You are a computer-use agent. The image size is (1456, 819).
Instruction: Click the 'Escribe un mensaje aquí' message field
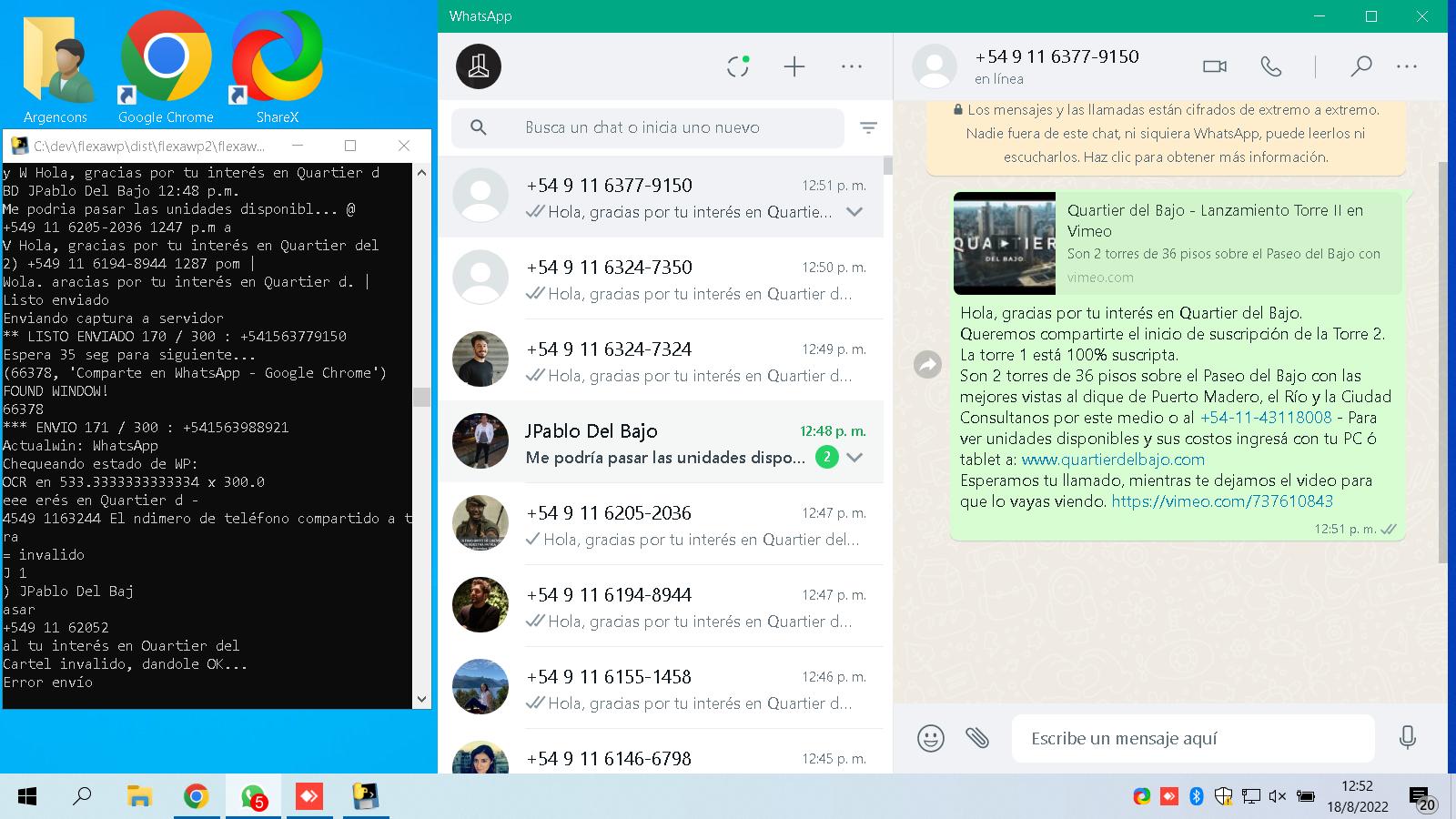pos(1193,738)
